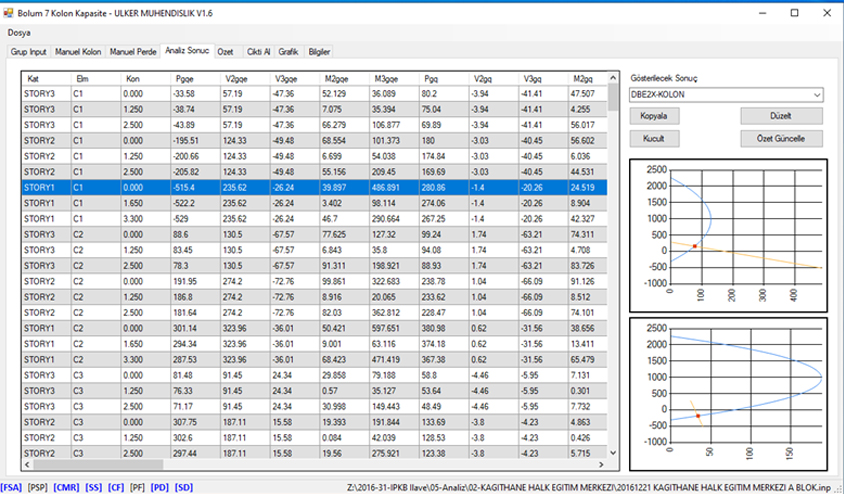This screenshot has width=844, height=494.
Task: Minimize the Bolum 7 Kolon Kapasite window
Action: (x=763, y=13)
